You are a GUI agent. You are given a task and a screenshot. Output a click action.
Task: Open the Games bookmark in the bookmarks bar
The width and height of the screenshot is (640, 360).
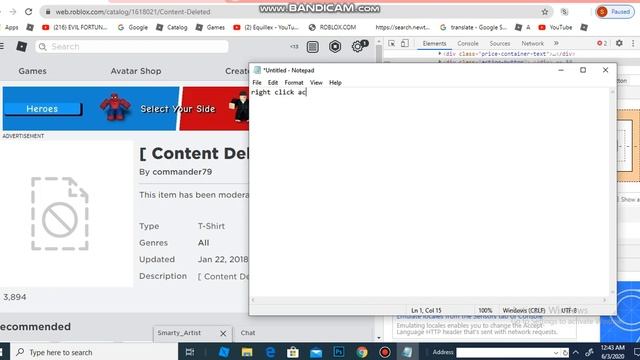pyautogui.click(x=210, y=27)
